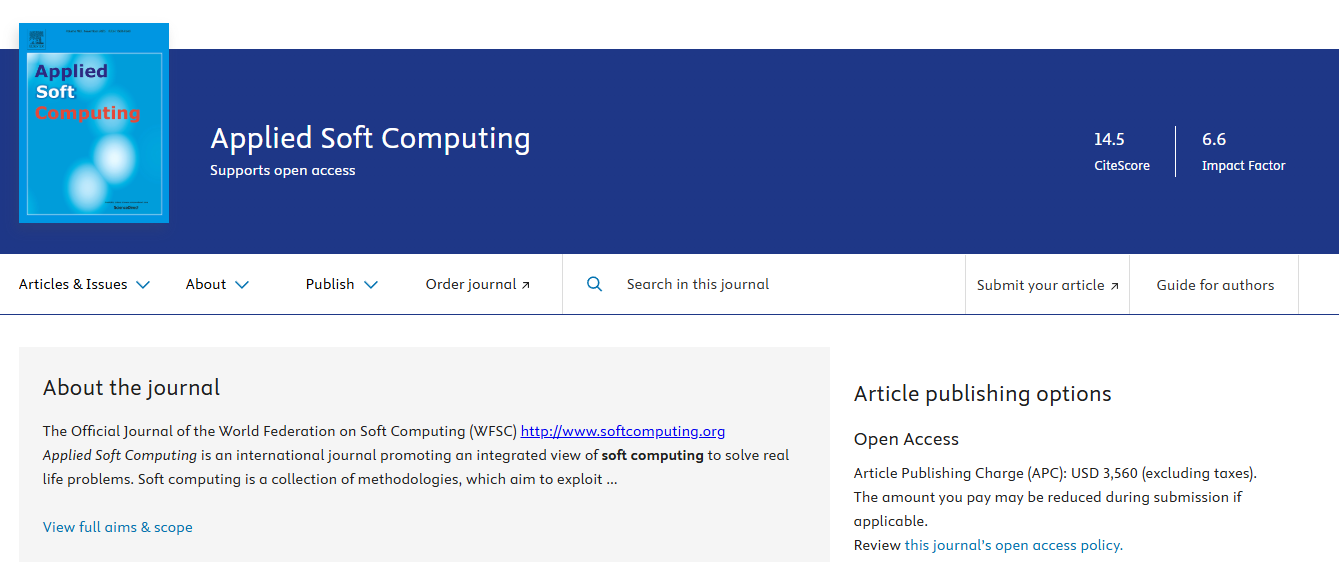Click the magnifying glass search icon
This screenshot has height=562, width=1339.
pyautogui.click(x=594, y=284)
